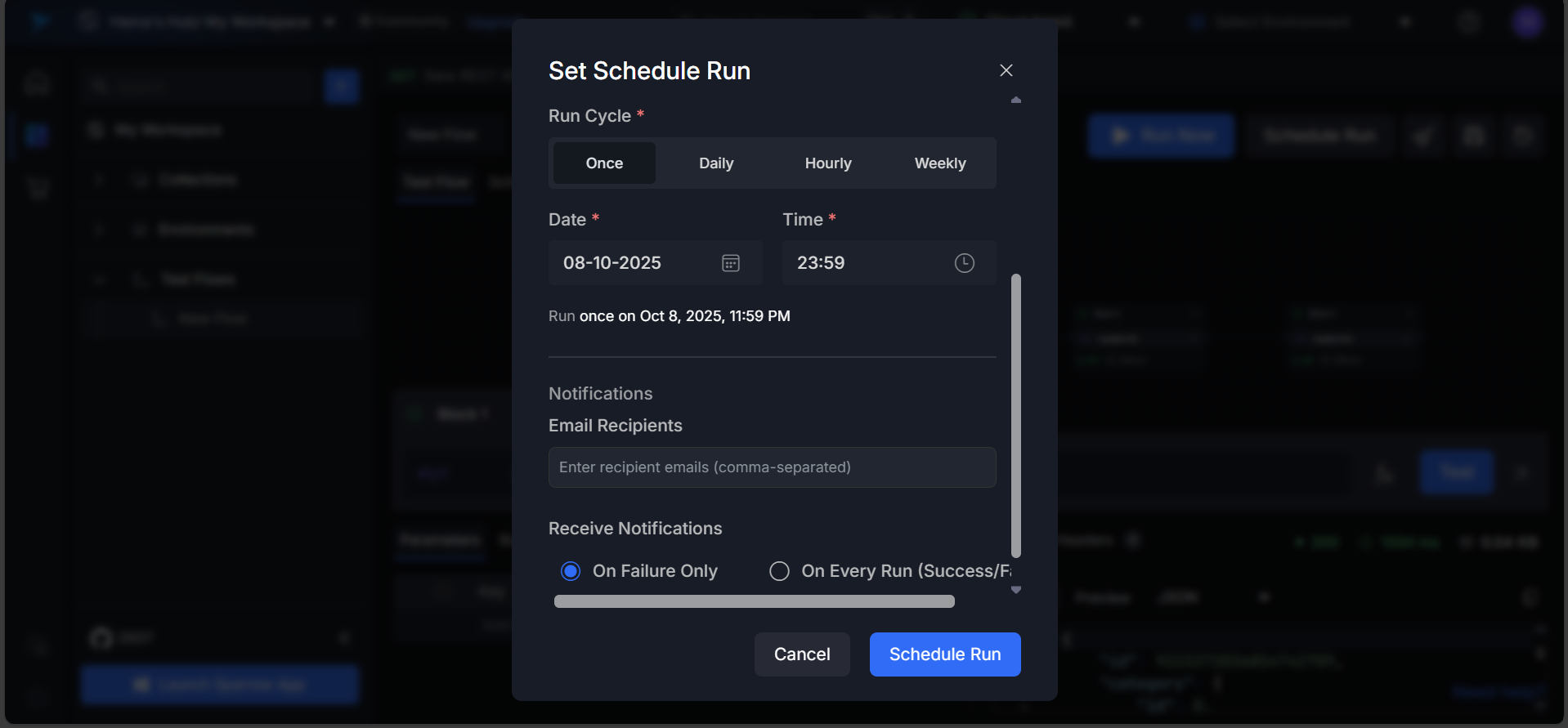Image resolution: width=1568 pixels, height=728 pixels.
Task: Open the calendar date picker icon
Action: [730, 263]
